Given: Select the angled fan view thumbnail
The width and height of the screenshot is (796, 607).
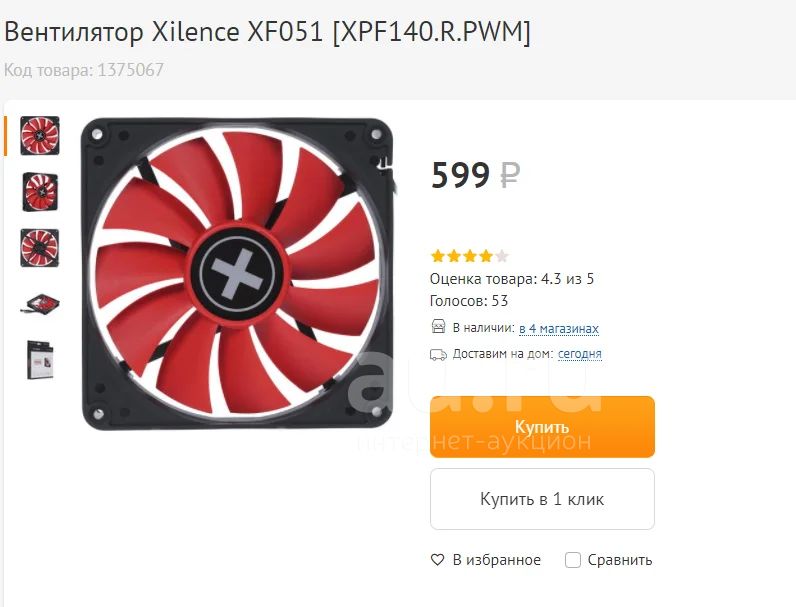Looking at the screenshot, I should point(40,305).
